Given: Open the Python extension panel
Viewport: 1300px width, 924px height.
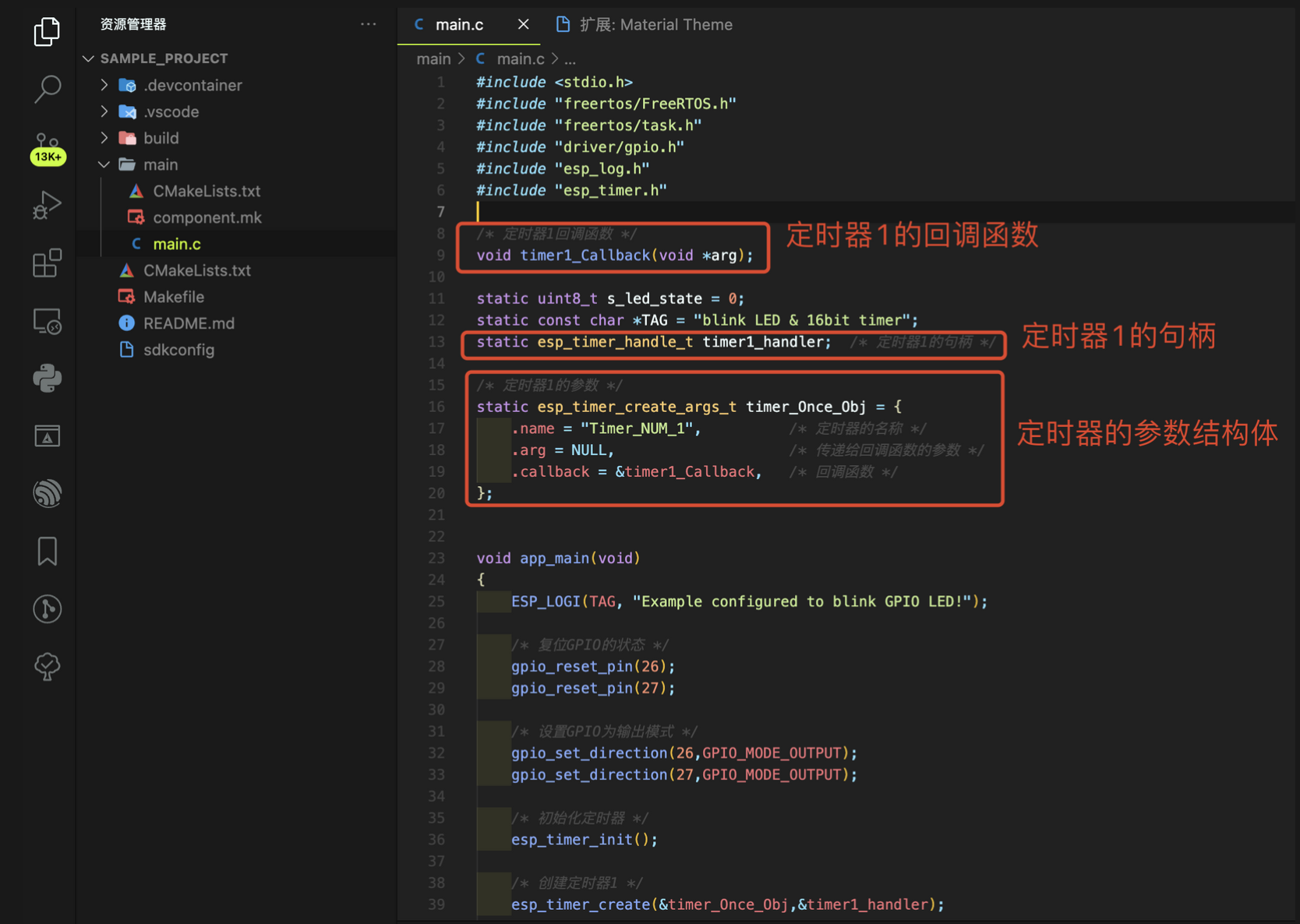Looking at the screenshot, I should (x=47, y=379).
